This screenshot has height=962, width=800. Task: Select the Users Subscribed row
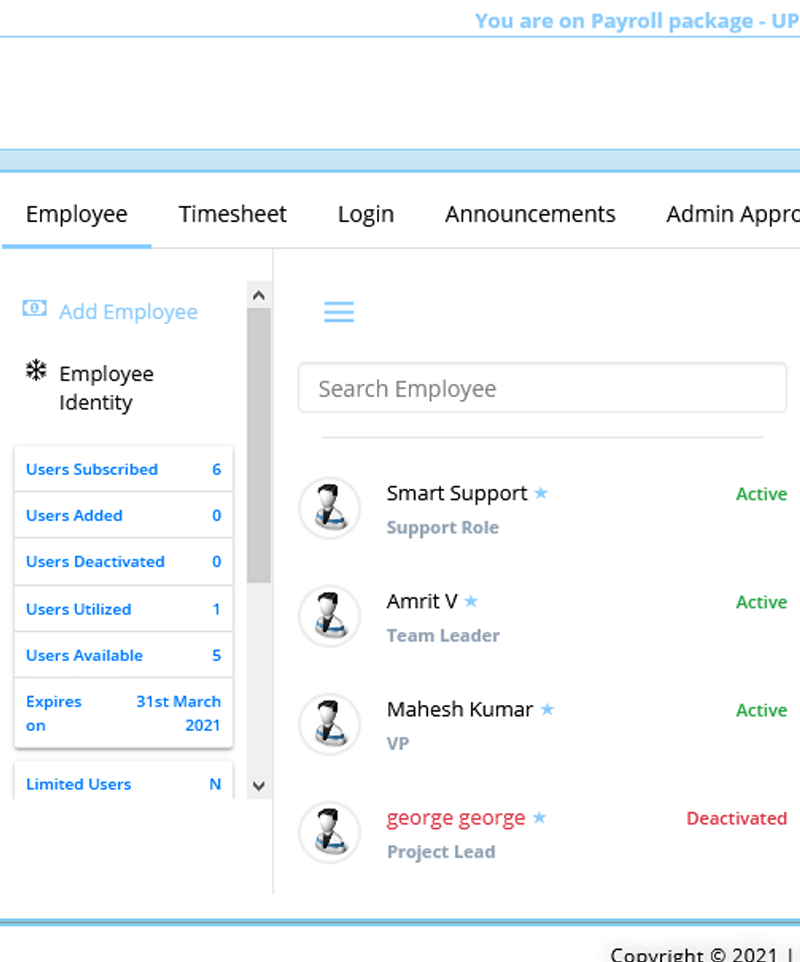tap(123, 469)
